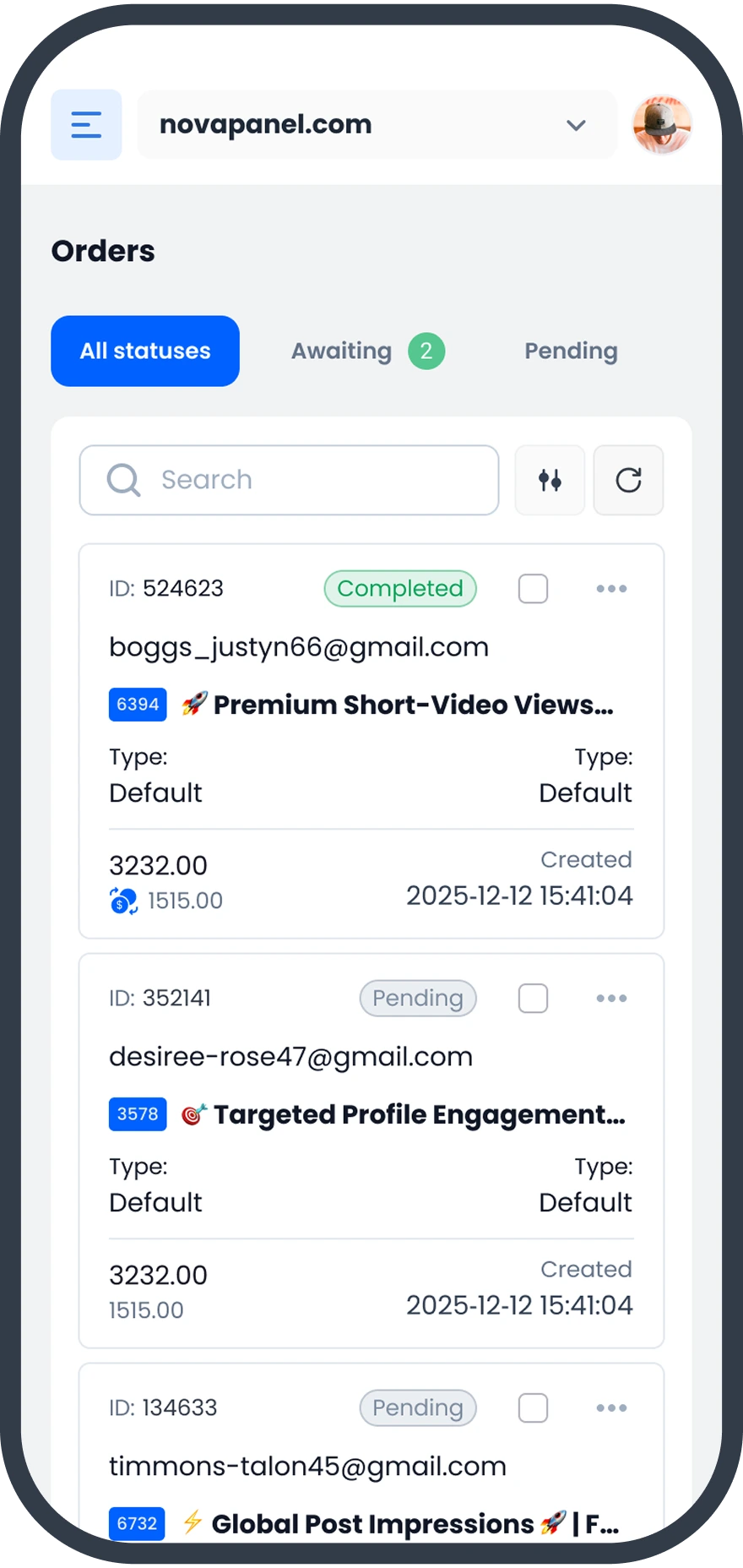The height and width of the screenshot is (1568, 743).
Task: Click value 1515.00 on order 352141
Action: pos(146,1310)
